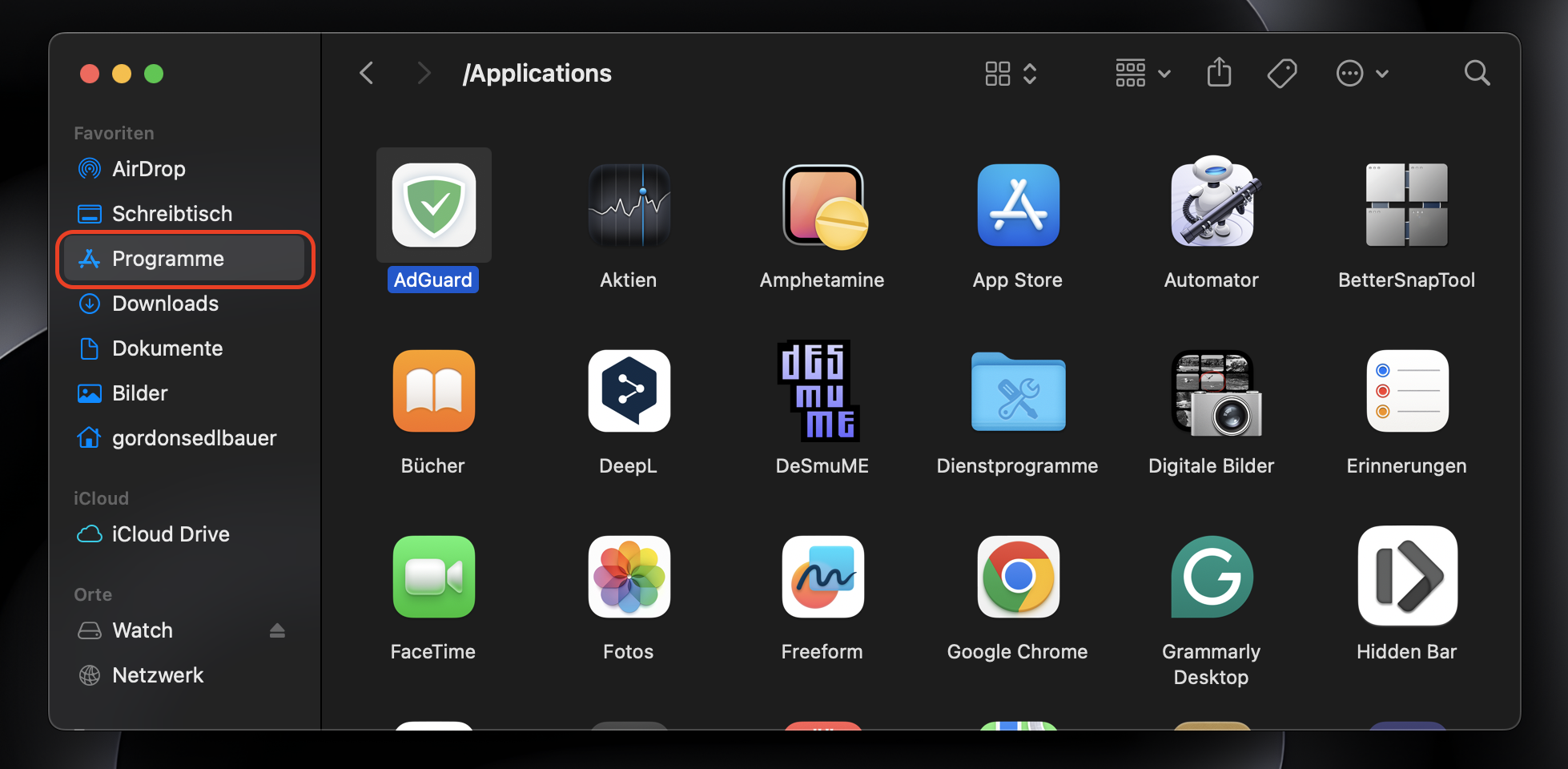Select the App Store icon

pyautogui.click(x=1018, y=205)
